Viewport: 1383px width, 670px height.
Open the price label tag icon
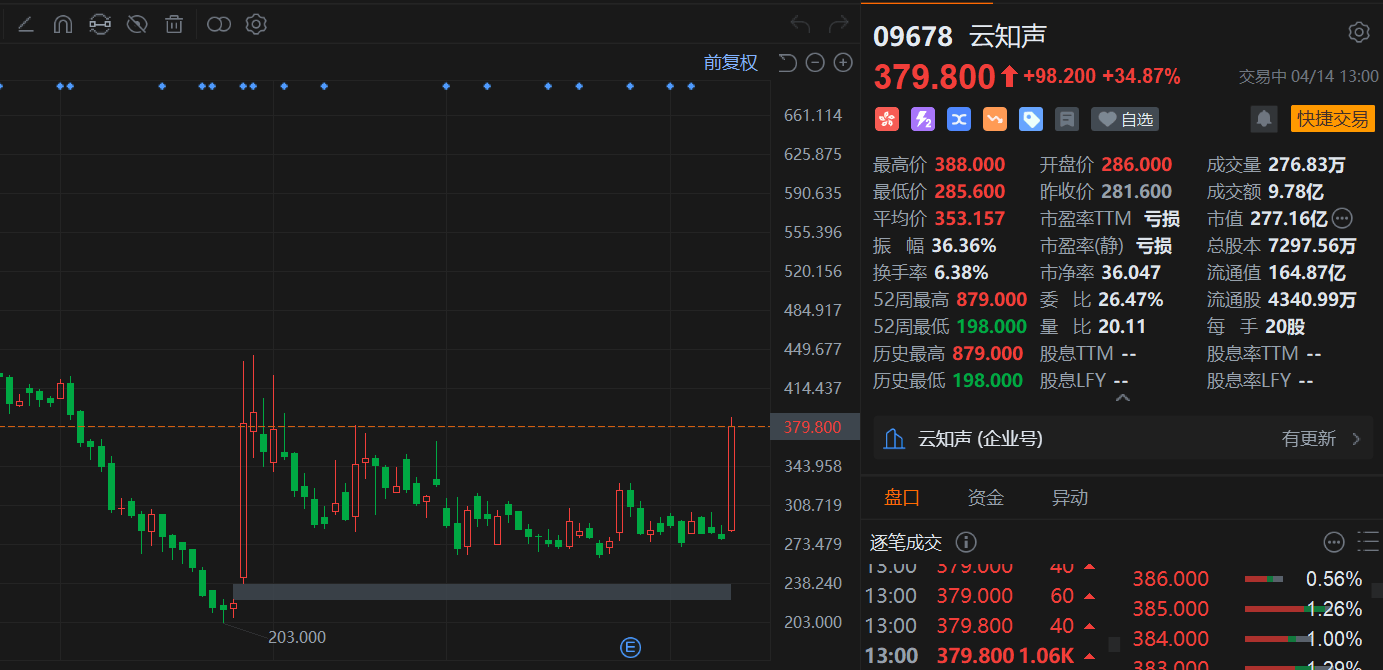[1030, 119]
